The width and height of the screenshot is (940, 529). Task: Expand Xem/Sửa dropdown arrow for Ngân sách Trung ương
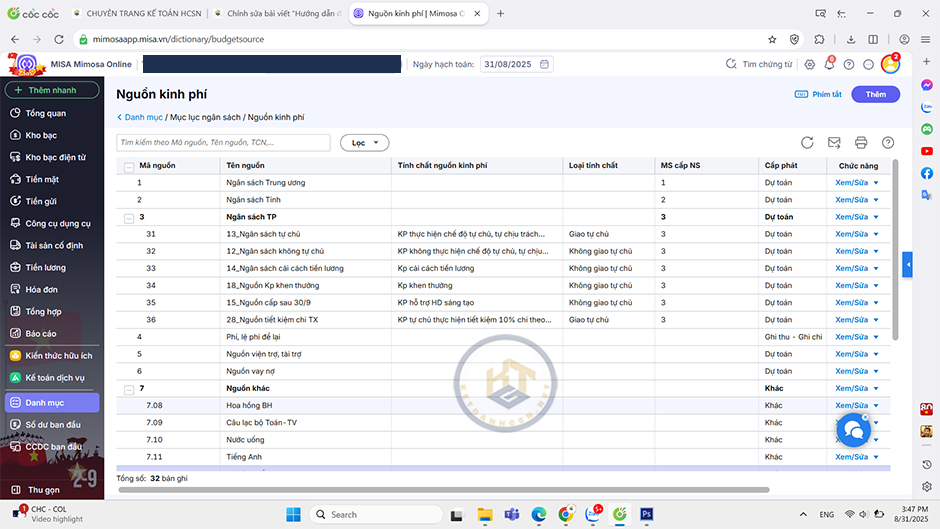876,183
